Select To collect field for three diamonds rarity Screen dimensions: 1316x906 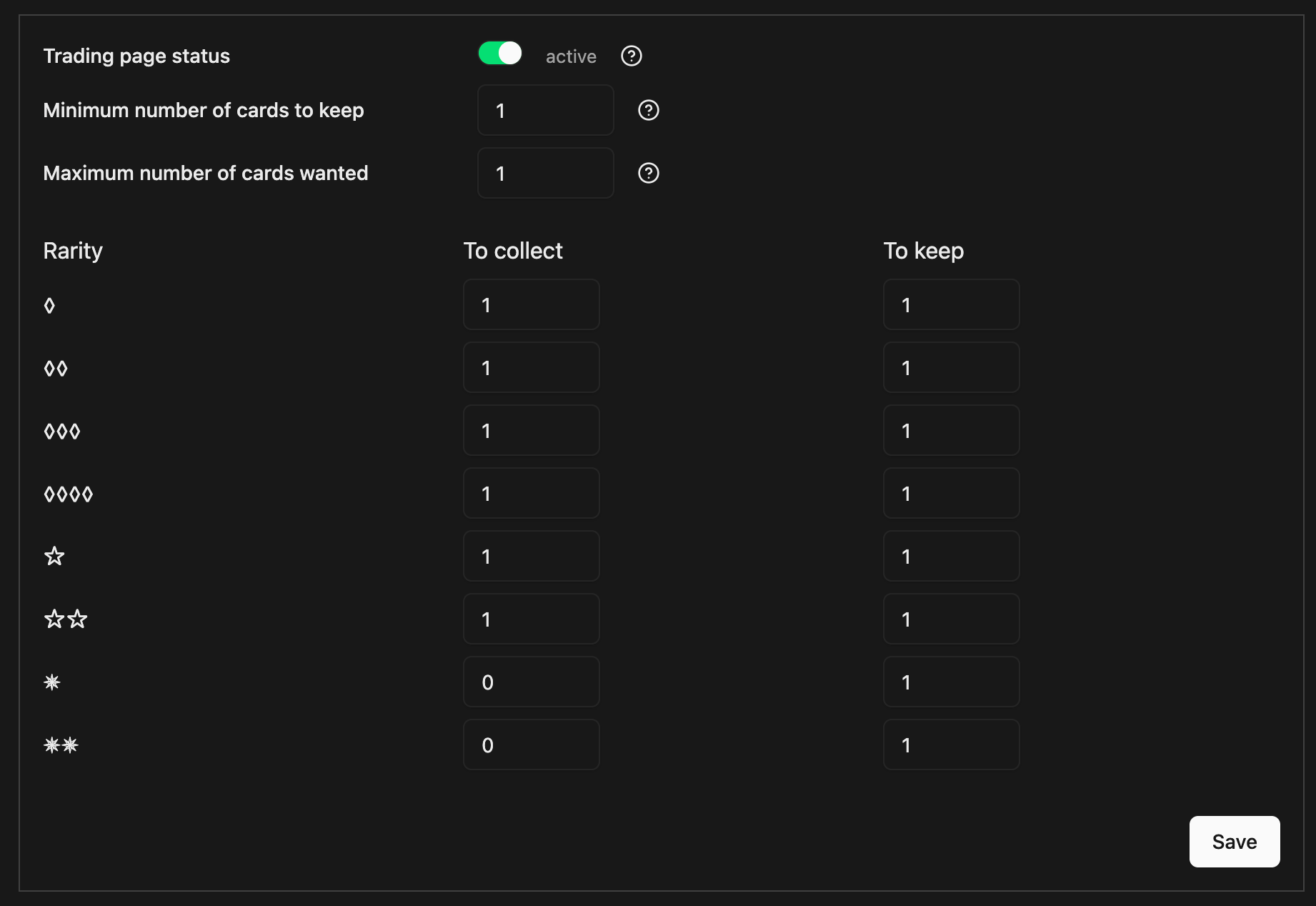coord(531,430)
